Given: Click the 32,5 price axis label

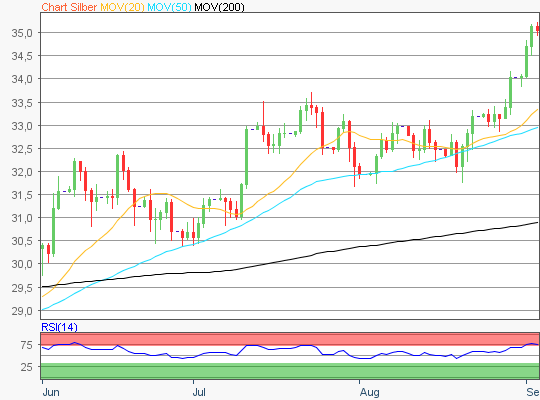Looking at the screenshot, I should tap(22, 149).
